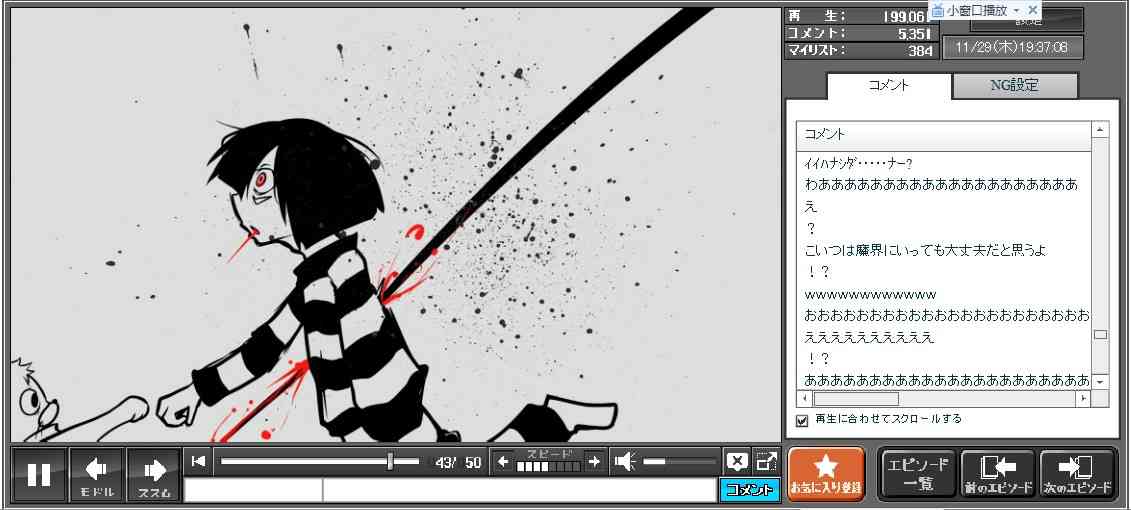Go to the next episode
This screenshot has width=1131, height=510.
pos(1077,474)
